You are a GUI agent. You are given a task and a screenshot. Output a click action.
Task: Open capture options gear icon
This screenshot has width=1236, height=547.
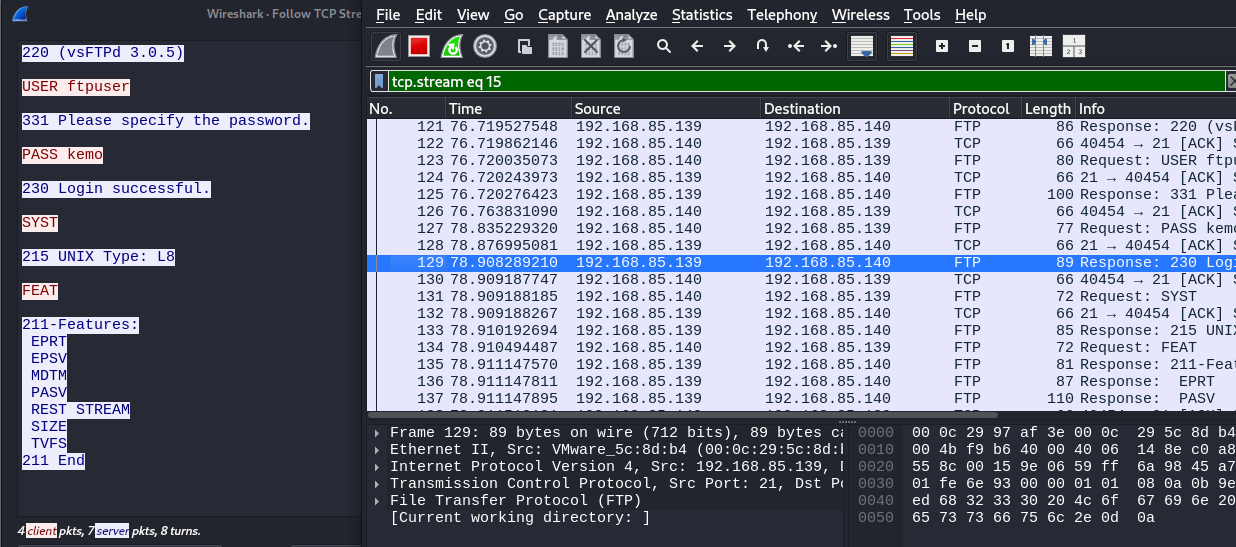(x=485, y=46)
